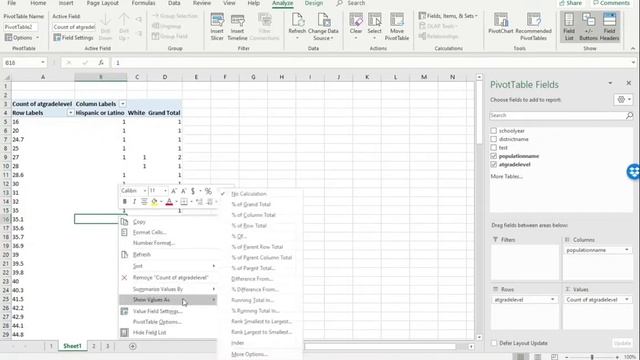Click More Tables link

[506, 176]
